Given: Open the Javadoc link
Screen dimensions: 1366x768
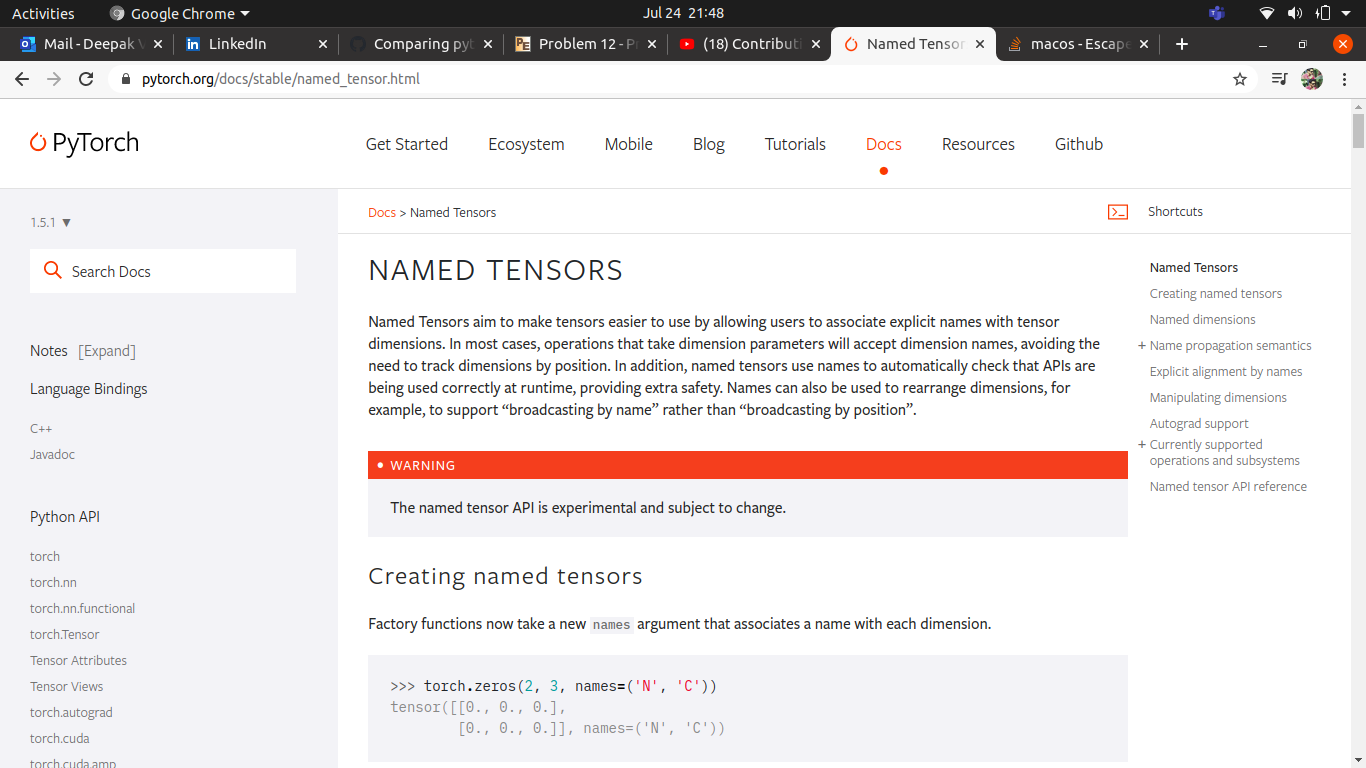Looking at the screenshot, I should coord(52,454).
